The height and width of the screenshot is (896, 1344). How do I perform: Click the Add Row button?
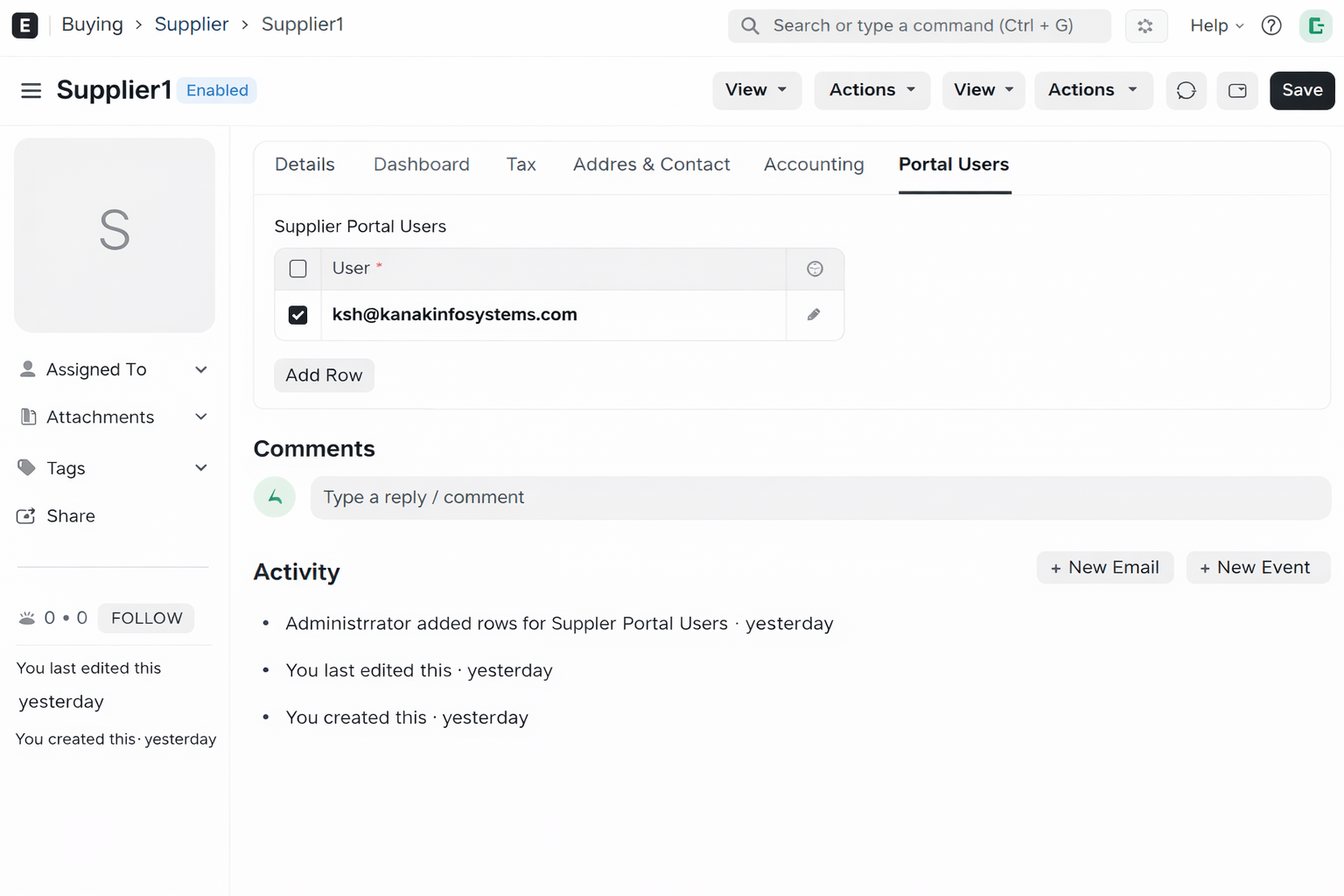[x=324, y=375]
